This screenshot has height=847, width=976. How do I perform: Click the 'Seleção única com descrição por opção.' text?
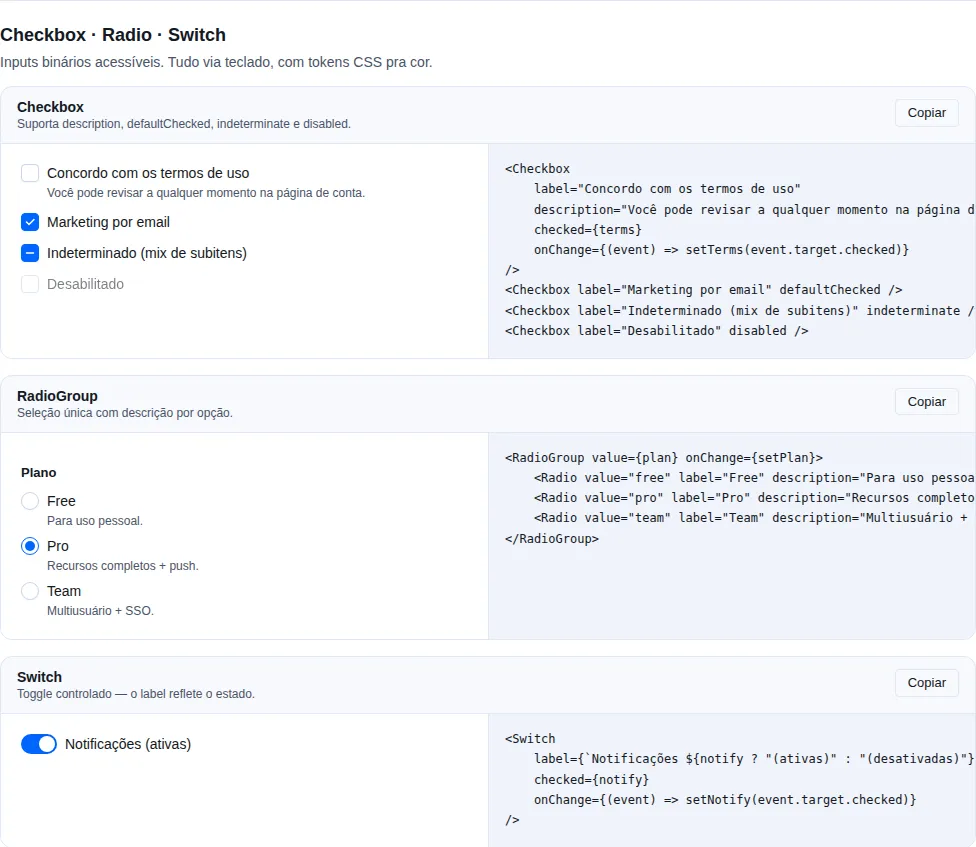[x=124, y=413]
